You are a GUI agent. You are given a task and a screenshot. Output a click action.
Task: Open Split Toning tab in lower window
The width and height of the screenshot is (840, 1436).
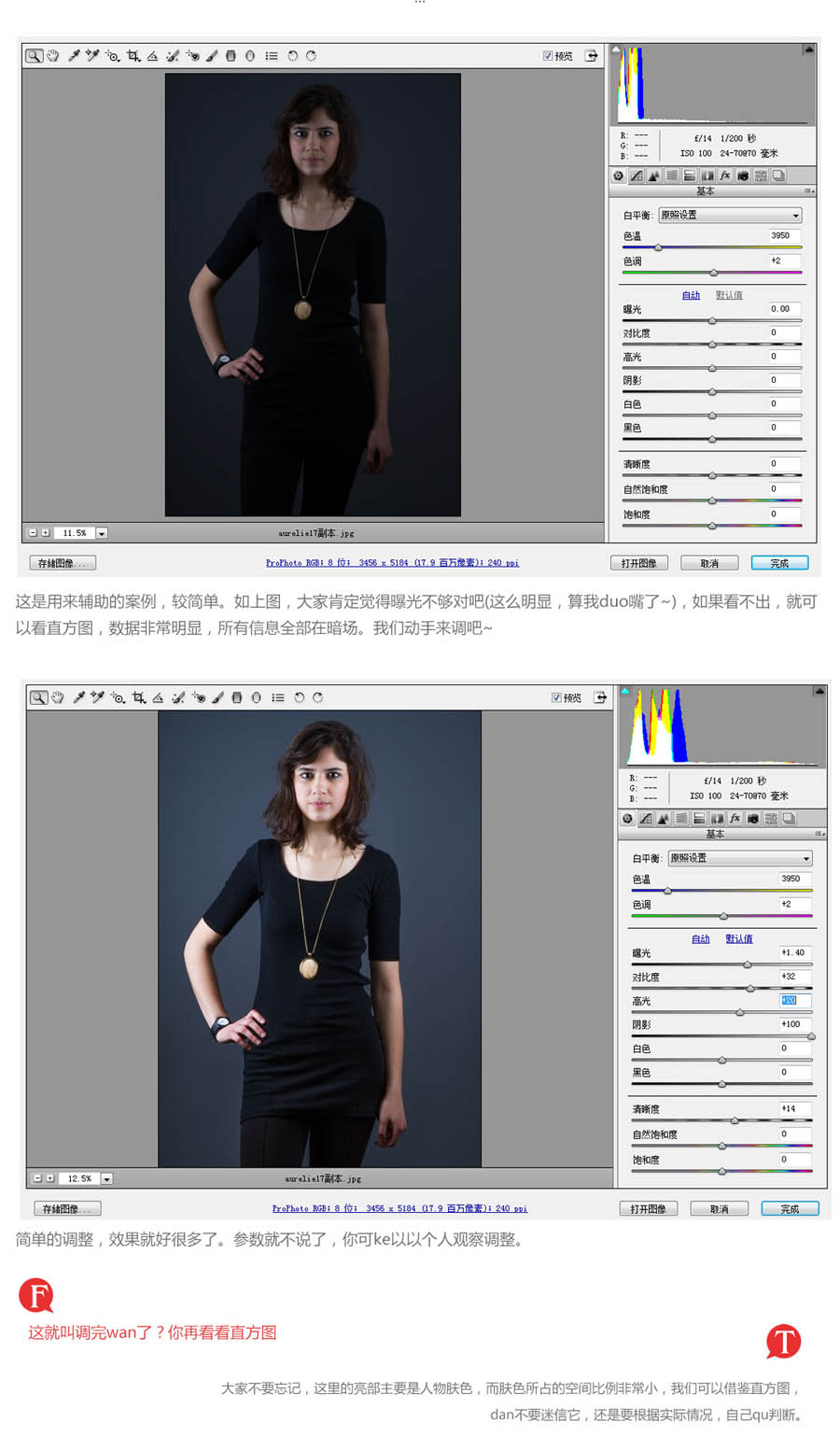[x=700, y=818]
